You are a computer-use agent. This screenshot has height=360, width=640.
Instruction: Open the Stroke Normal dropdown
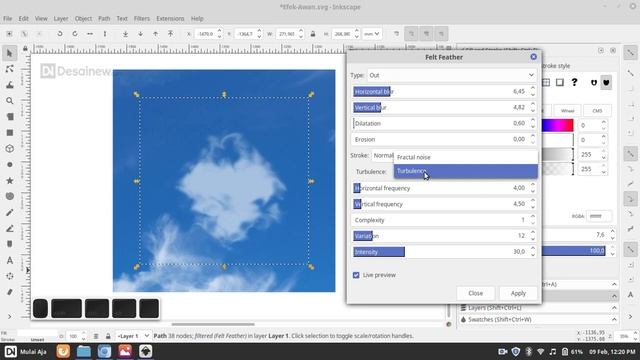(x=383, y=156)
